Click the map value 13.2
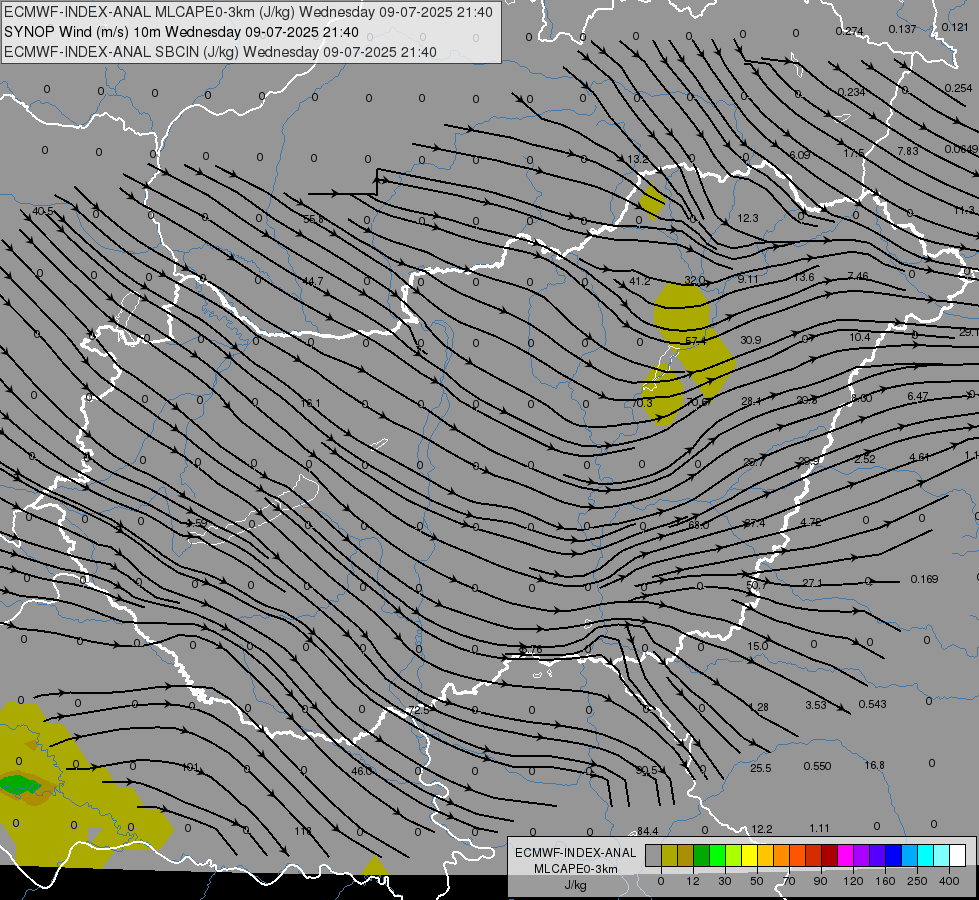979x900 pixels. coord(637,159)
